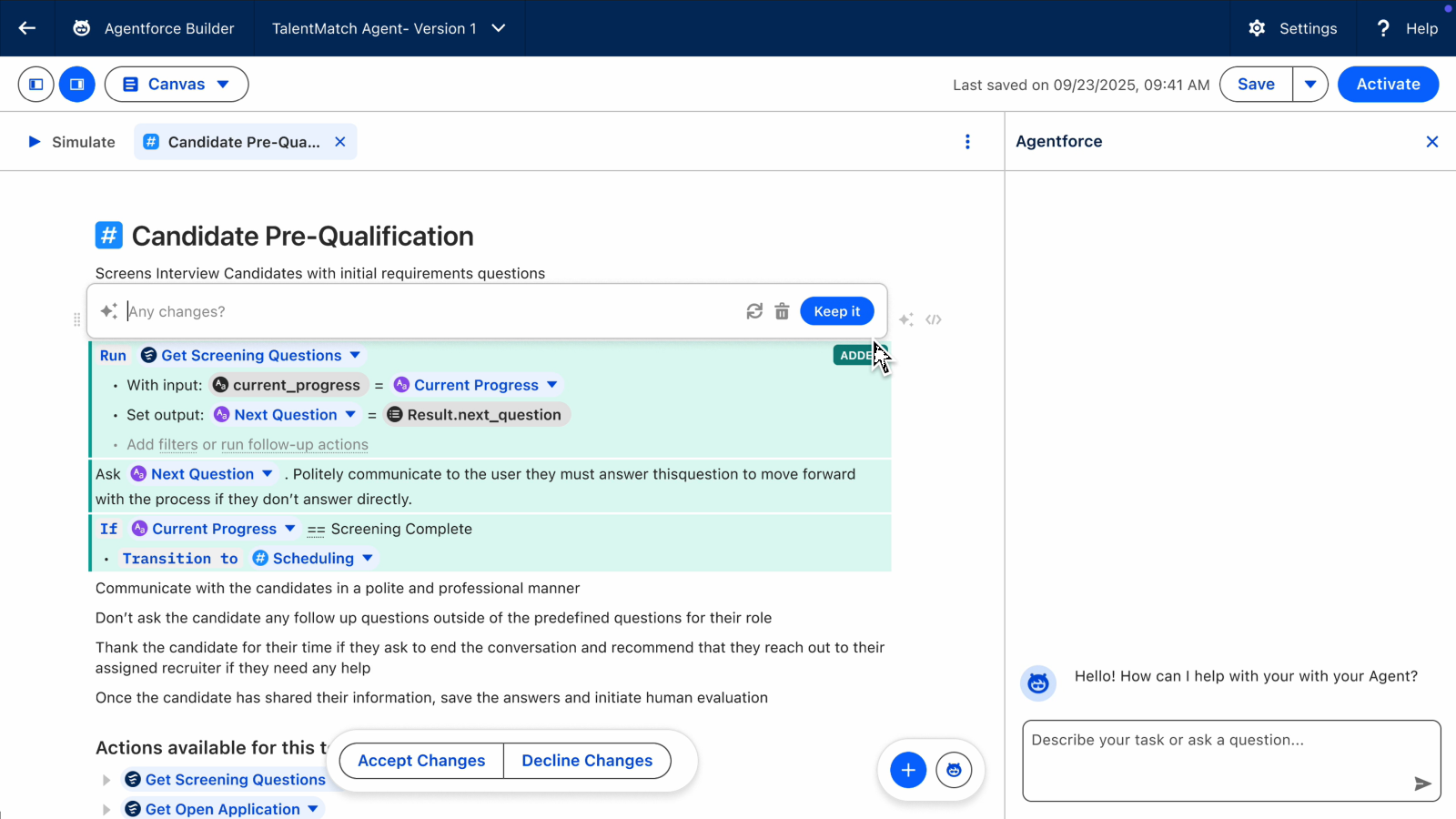
Task: Click the send message arrow icon
Action: pyautogui.click(x=1422, y=784)
